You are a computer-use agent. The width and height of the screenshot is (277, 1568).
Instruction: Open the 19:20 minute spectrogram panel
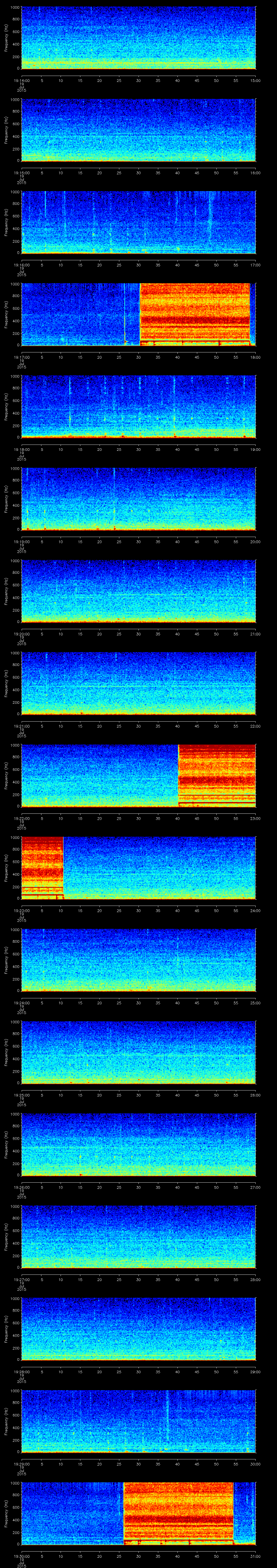click(138, 591)
